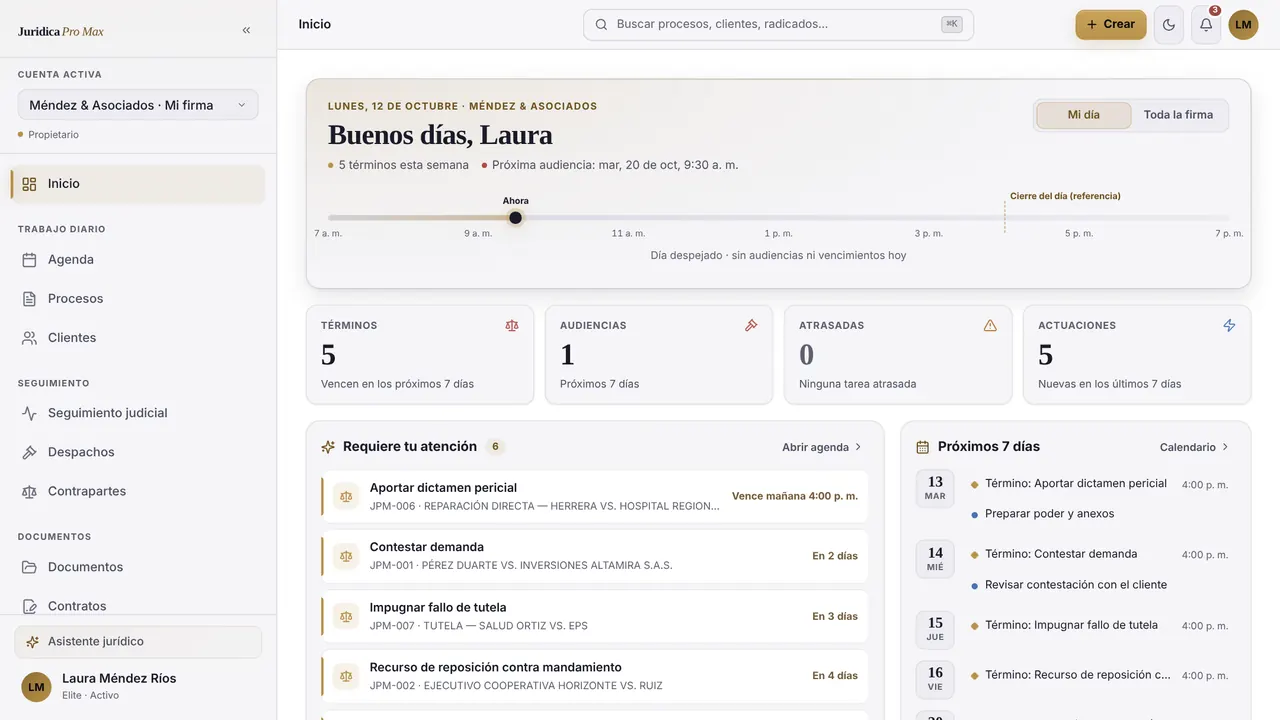Open the 14 MIÉ date tile
Viewport: 1280px width, 720px height.
(x=935, y=560)
